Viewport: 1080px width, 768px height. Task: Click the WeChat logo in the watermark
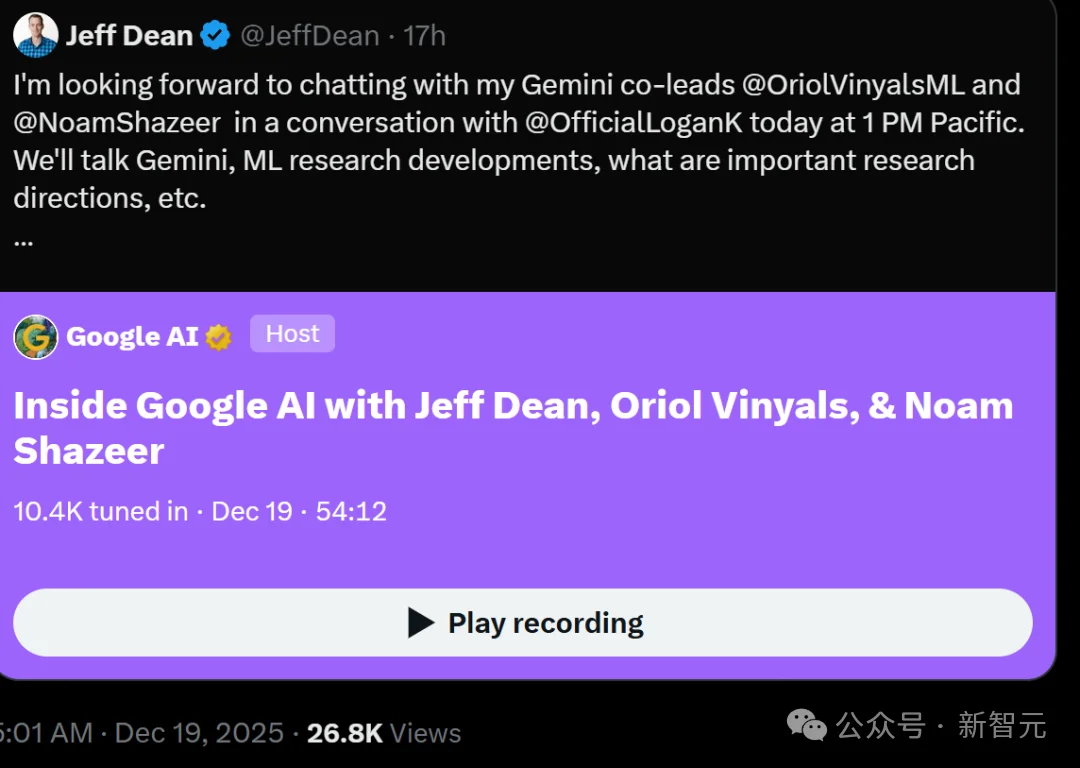pyautogui.click(x=807, y=724)
